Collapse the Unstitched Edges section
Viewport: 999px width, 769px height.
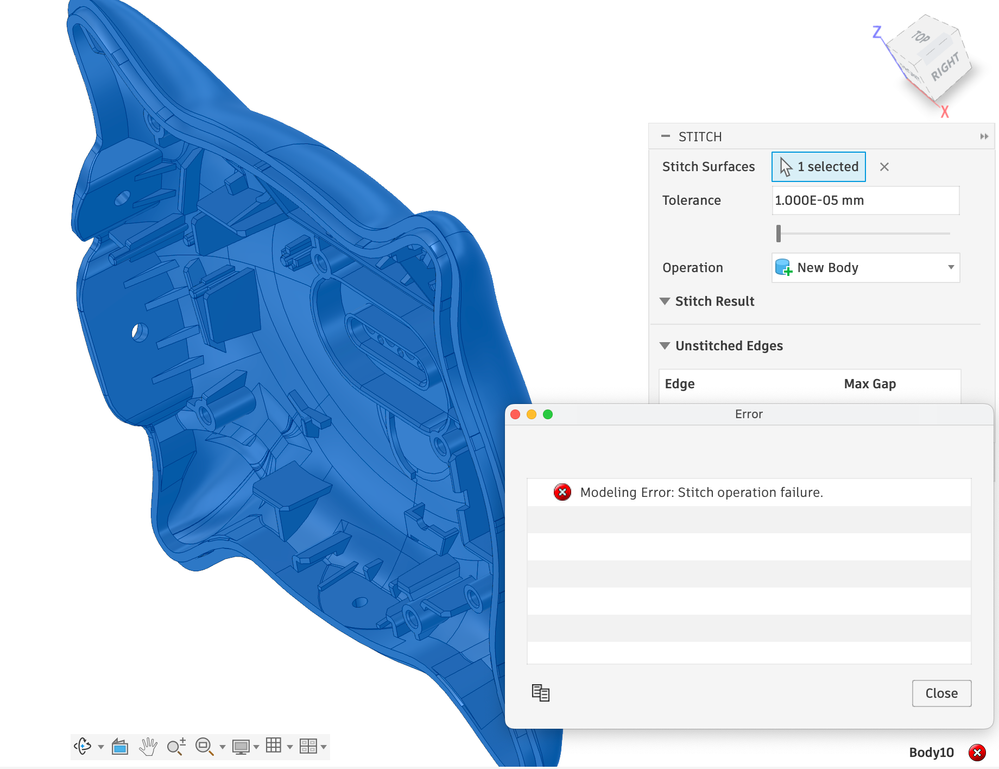click(x=665, y=346)
